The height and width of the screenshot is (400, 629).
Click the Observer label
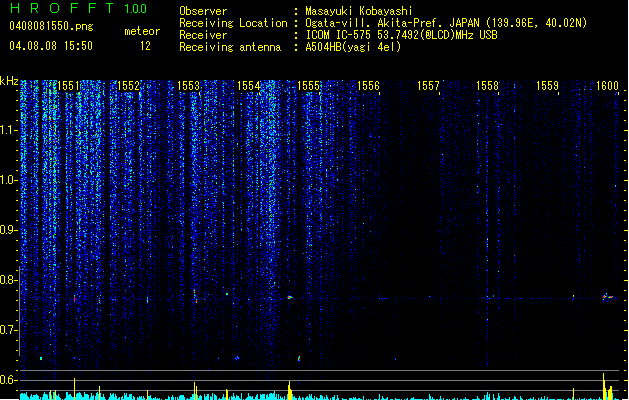click(x=203, y=11)
